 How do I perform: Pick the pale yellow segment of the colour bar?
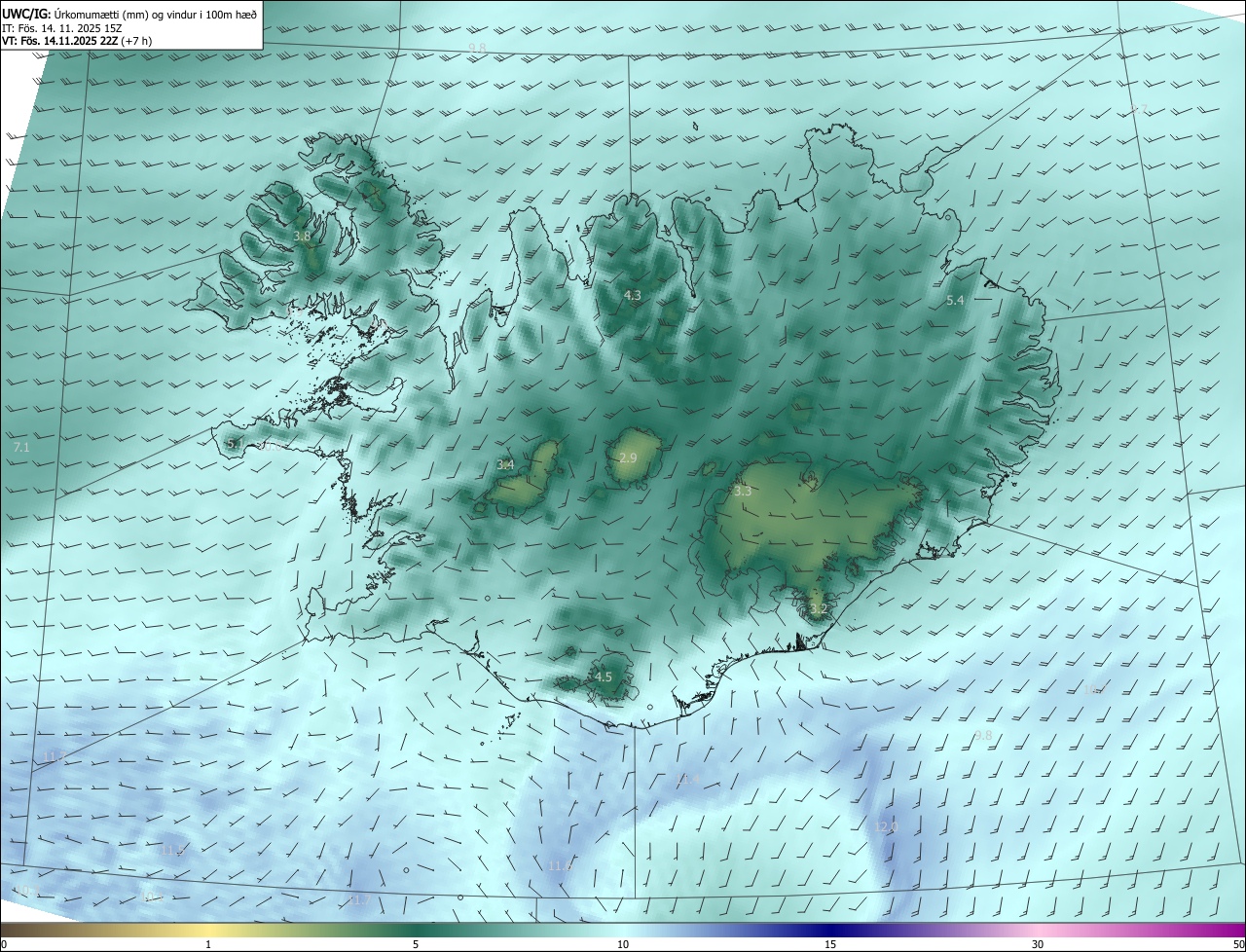pyautogui.click(x=208, y=930)
